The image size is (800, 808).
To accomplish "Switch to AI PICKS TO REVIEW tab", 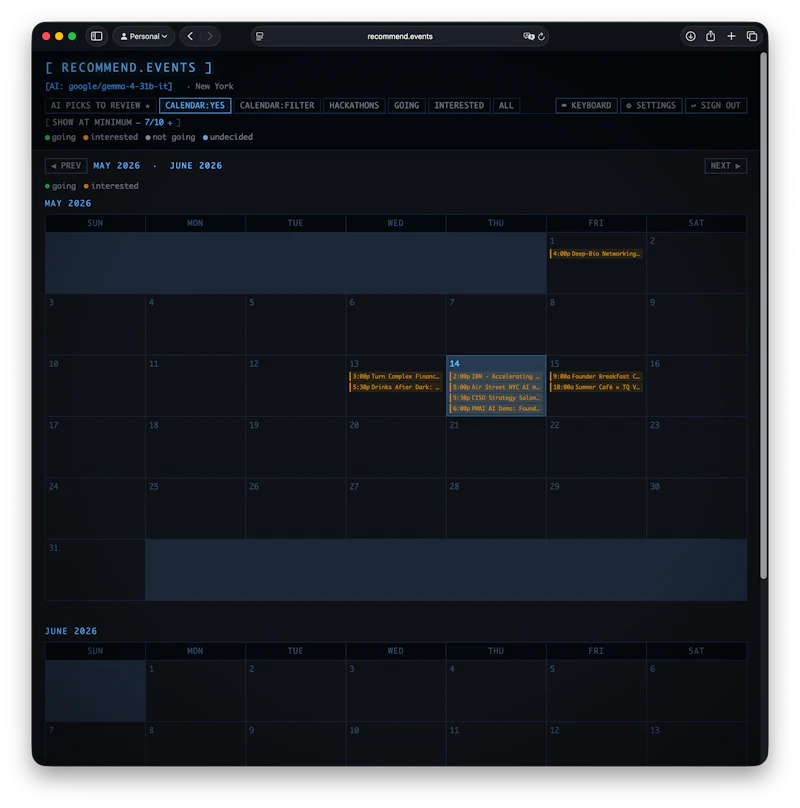I will 101,106.
